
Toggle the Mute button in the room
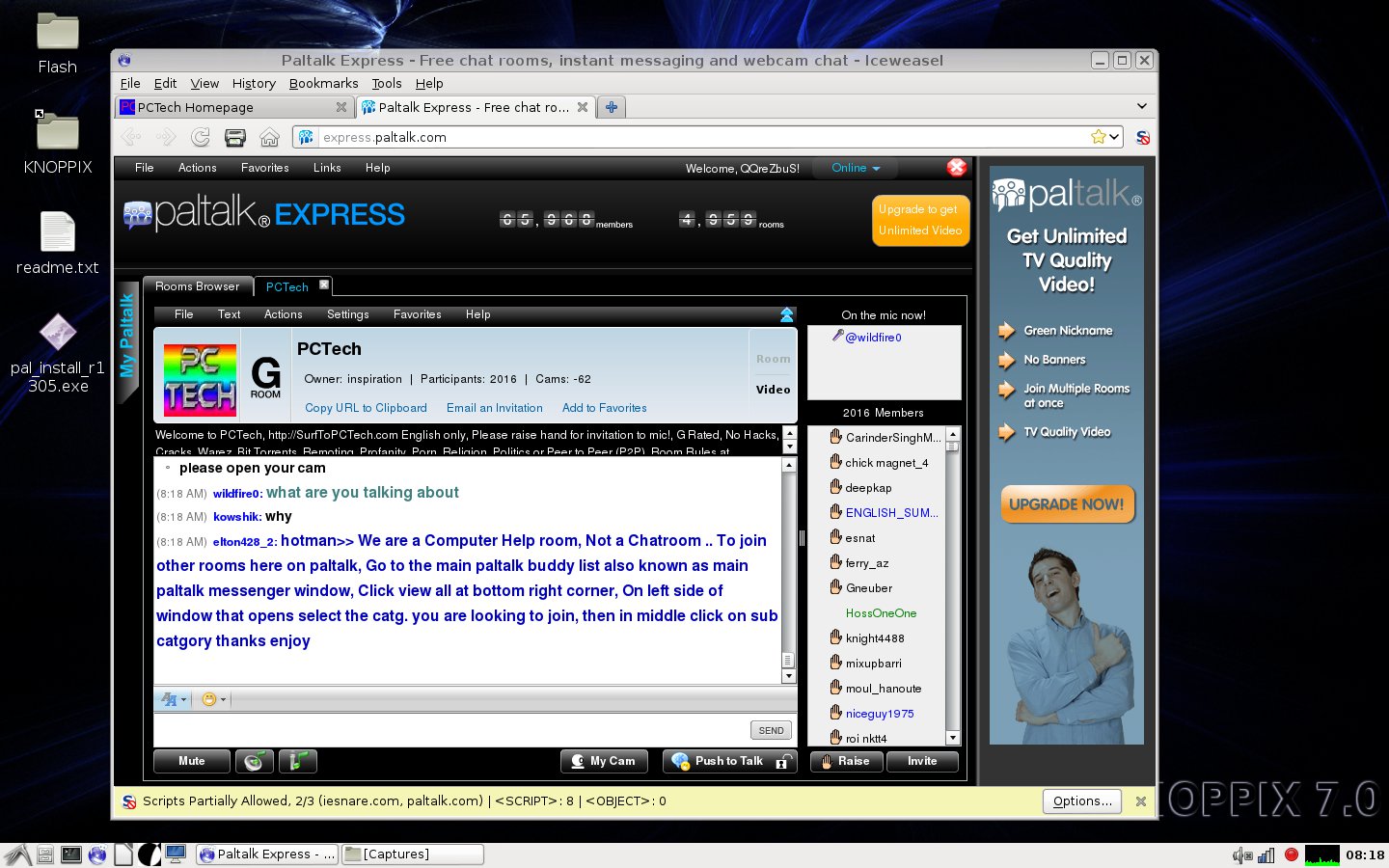pyautogui.click(x=192, y=761)
